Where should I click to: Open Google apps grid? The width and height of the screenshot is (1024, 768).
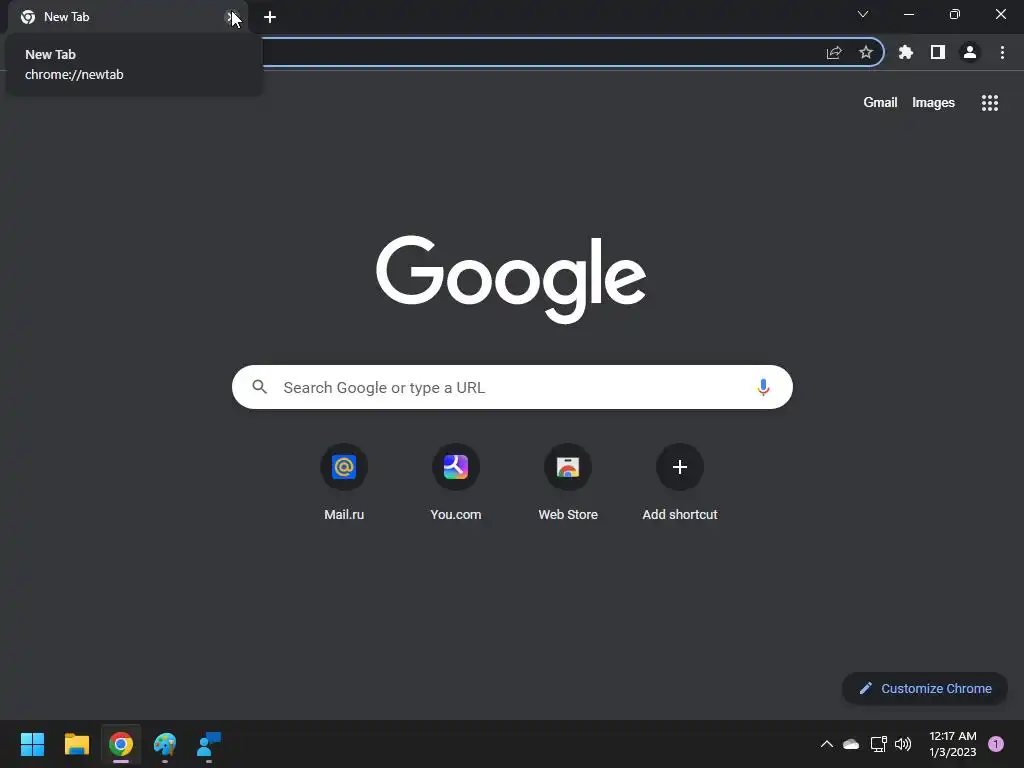[x=990, y=103]
